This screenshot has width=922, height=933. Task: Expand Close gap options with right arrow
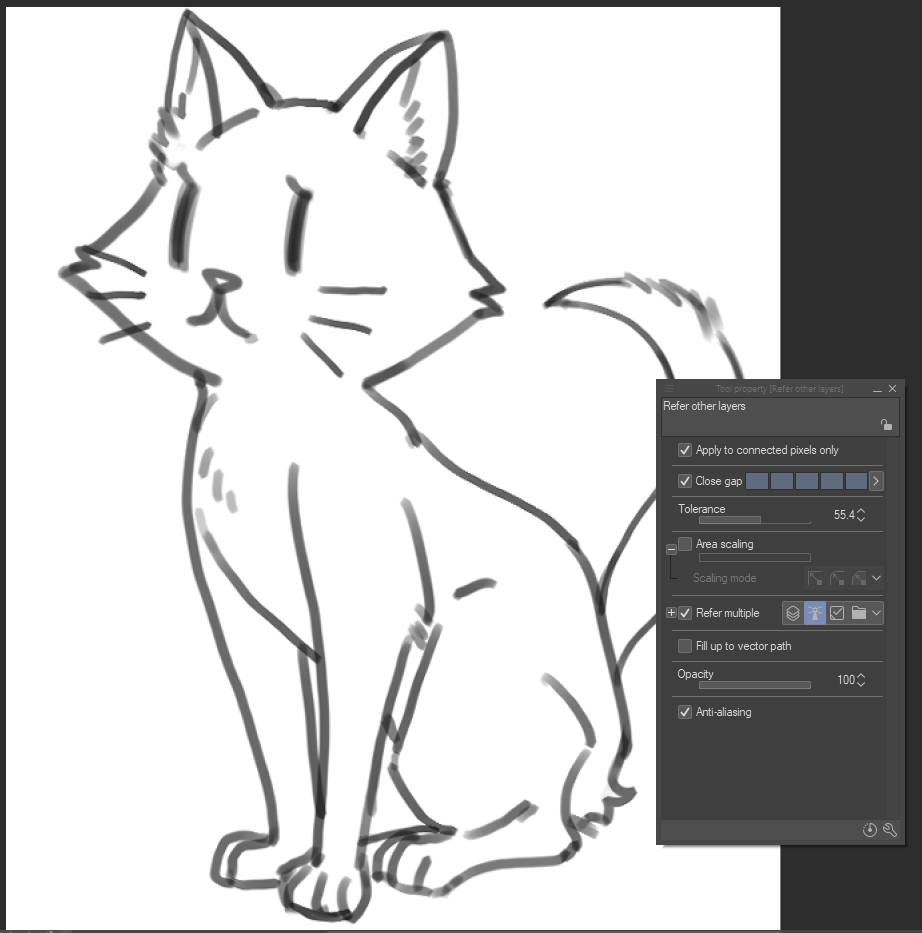[876, 481]
